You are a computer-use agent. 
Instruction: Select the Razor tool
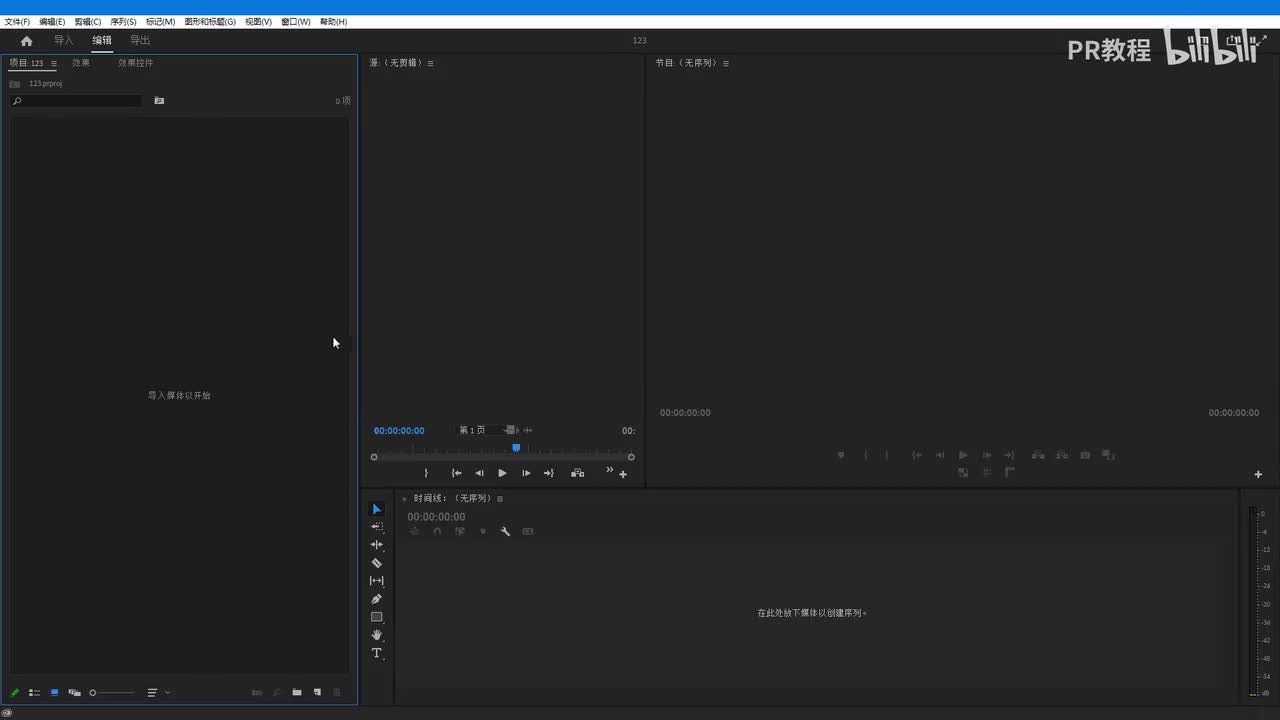(x=377, y=563)
